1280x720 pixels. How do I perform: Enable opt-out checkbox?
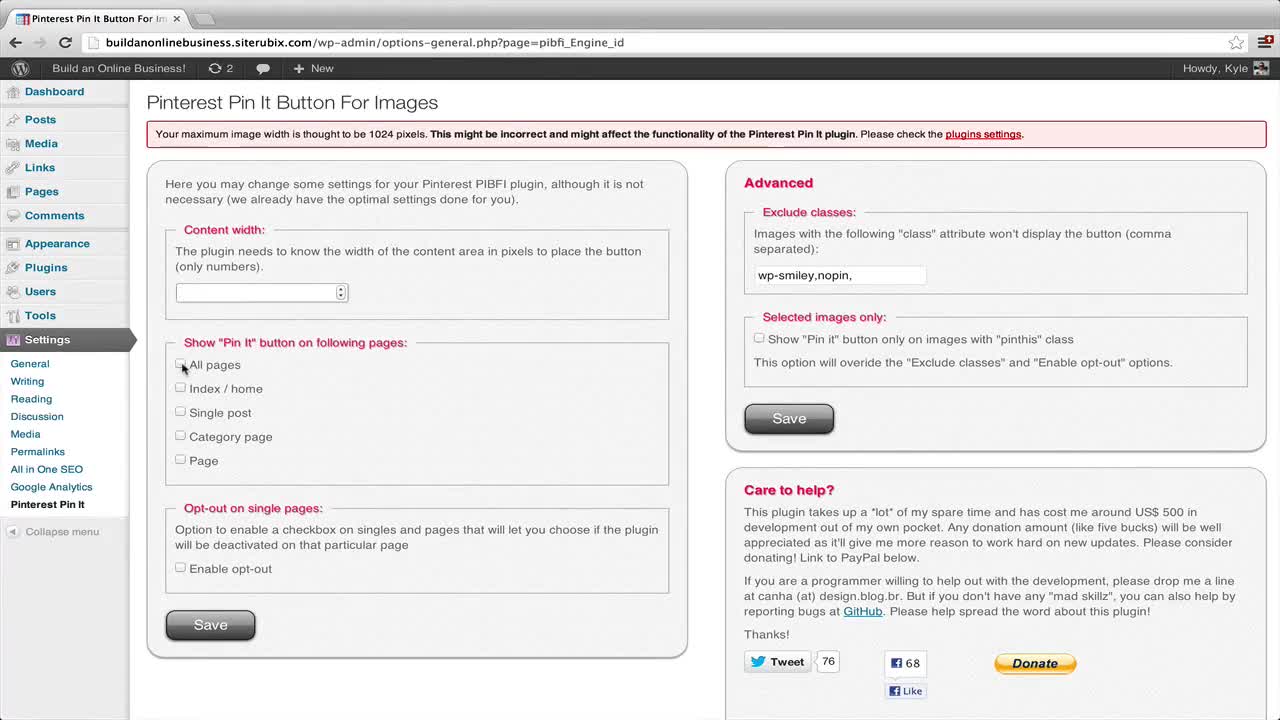(x=180, y=568)
